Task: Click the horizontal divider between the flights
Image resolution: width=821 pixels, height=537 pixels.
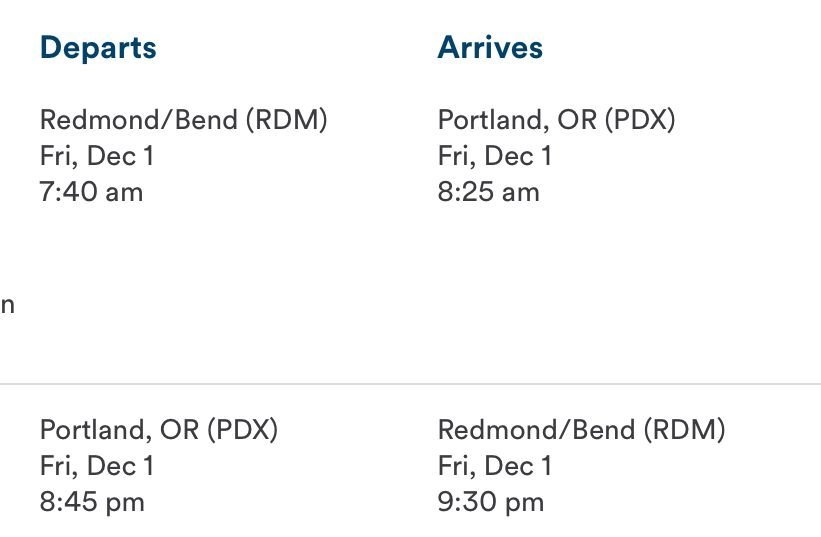Action: click(410, 384)
